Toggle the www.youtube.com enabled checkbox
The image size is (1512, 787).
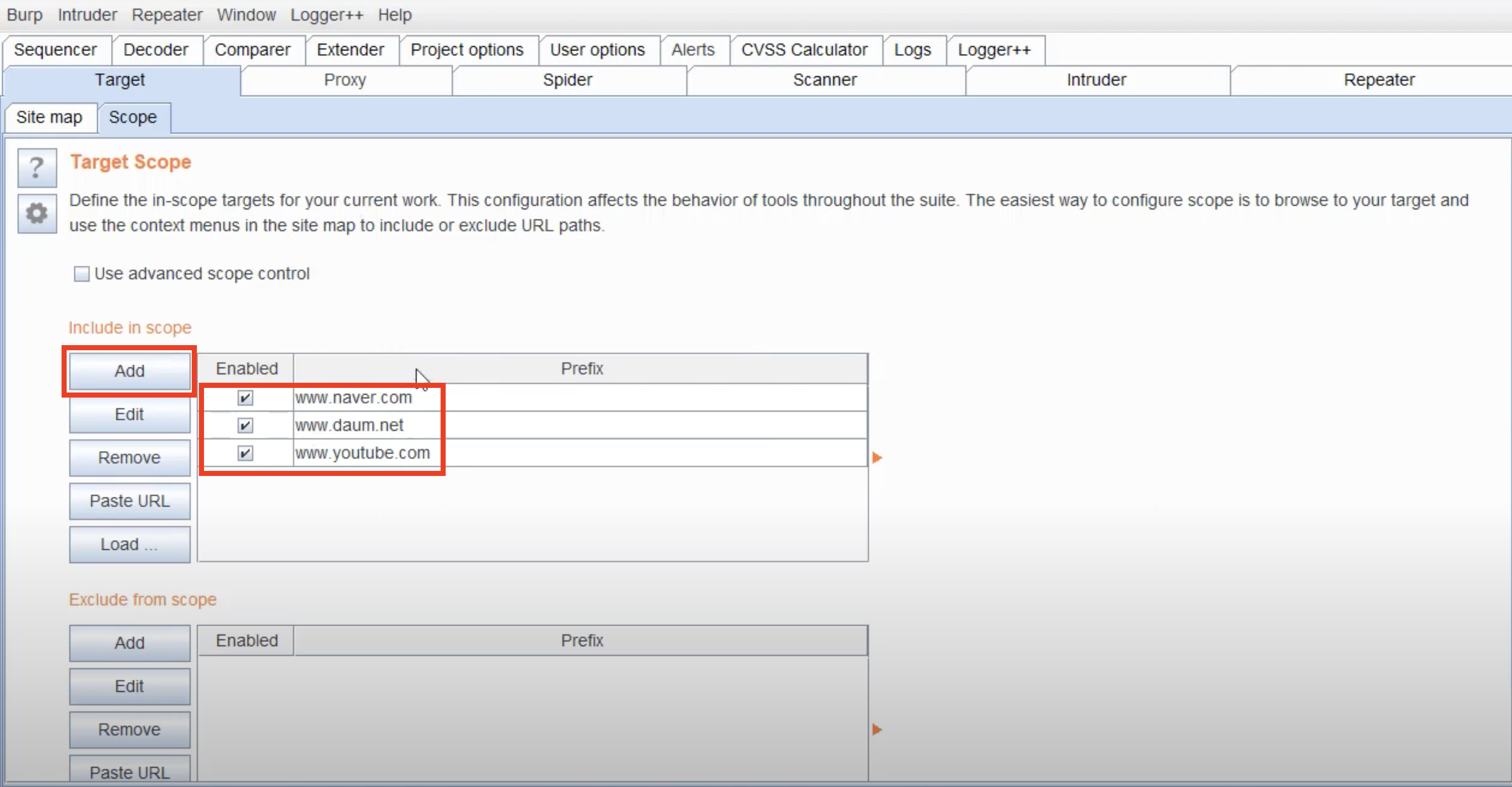[x=245, y=453]
